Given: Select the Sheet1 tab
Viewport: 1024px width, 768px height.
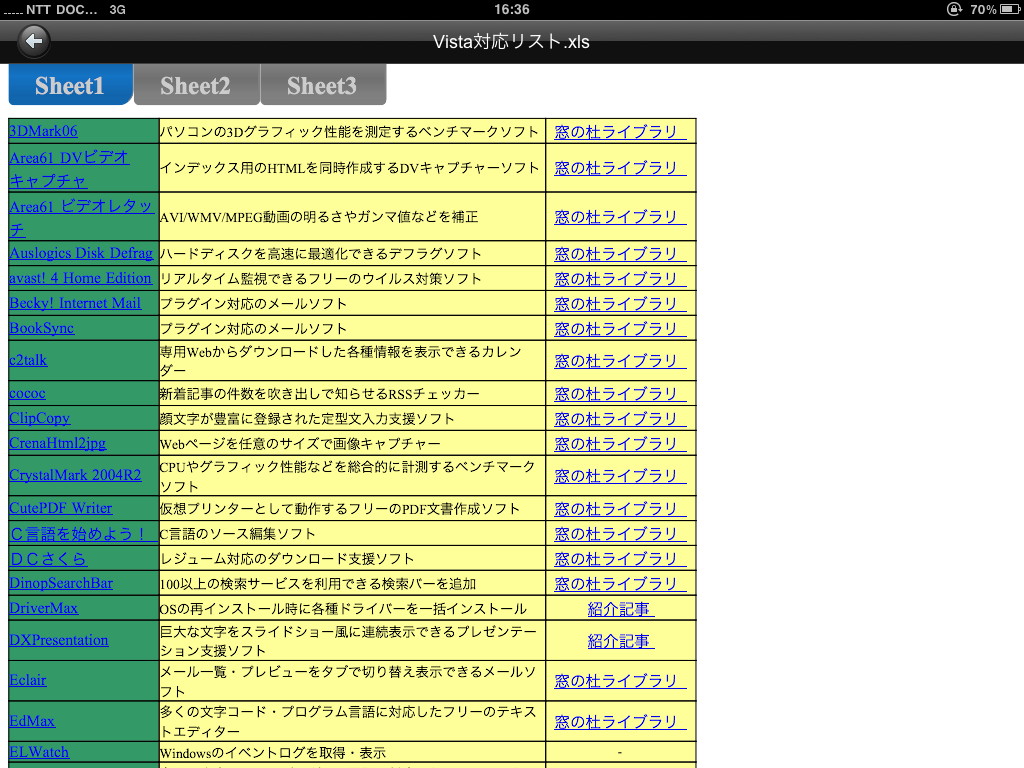Looking at the screenshot, I should pyautogui.click(x=69, y=84).
